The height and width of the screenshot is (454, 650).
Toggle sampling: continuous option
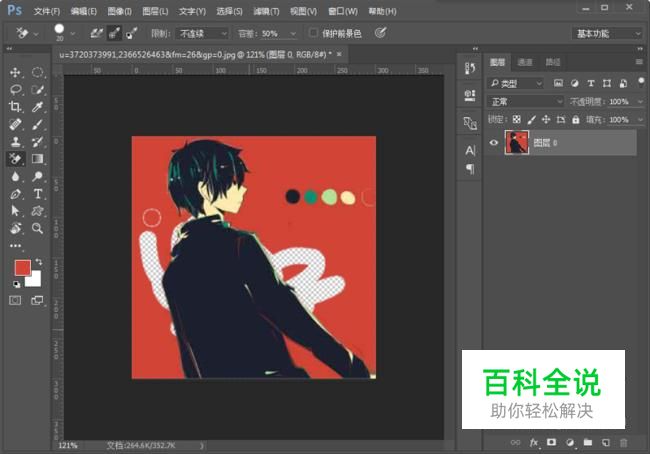[97, 33]
